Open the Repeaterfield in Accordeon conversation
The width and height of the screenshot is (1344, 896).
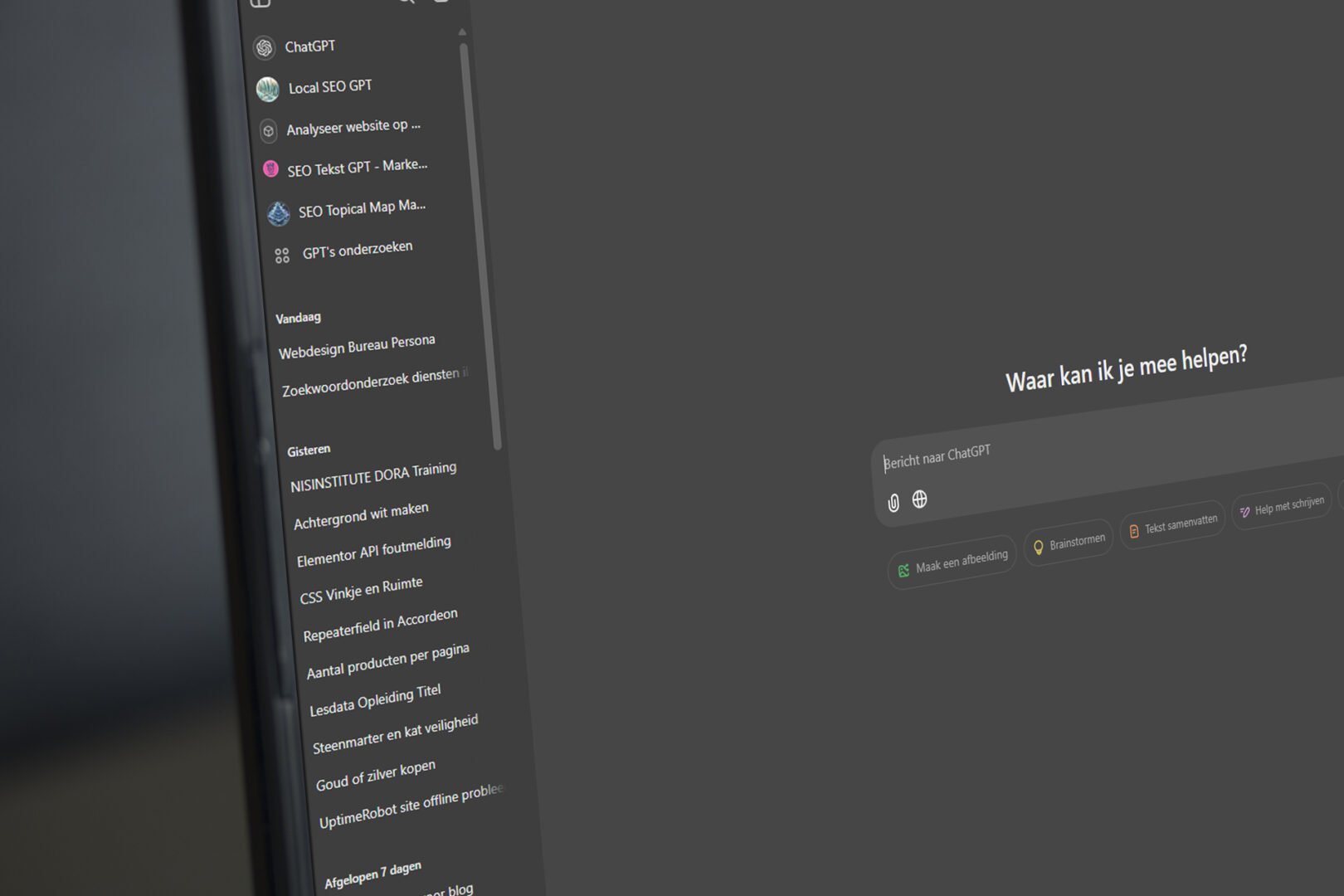[x=381, y=626]
